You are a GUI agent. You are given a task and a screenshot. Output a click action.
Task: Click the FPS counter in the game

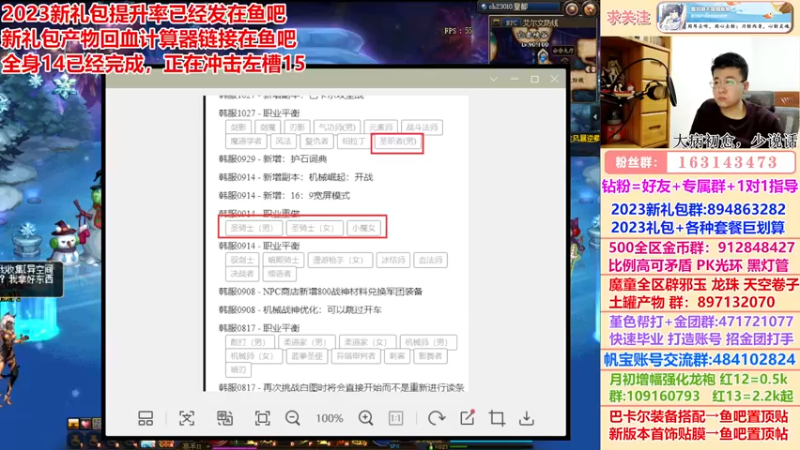pos(458,31)
